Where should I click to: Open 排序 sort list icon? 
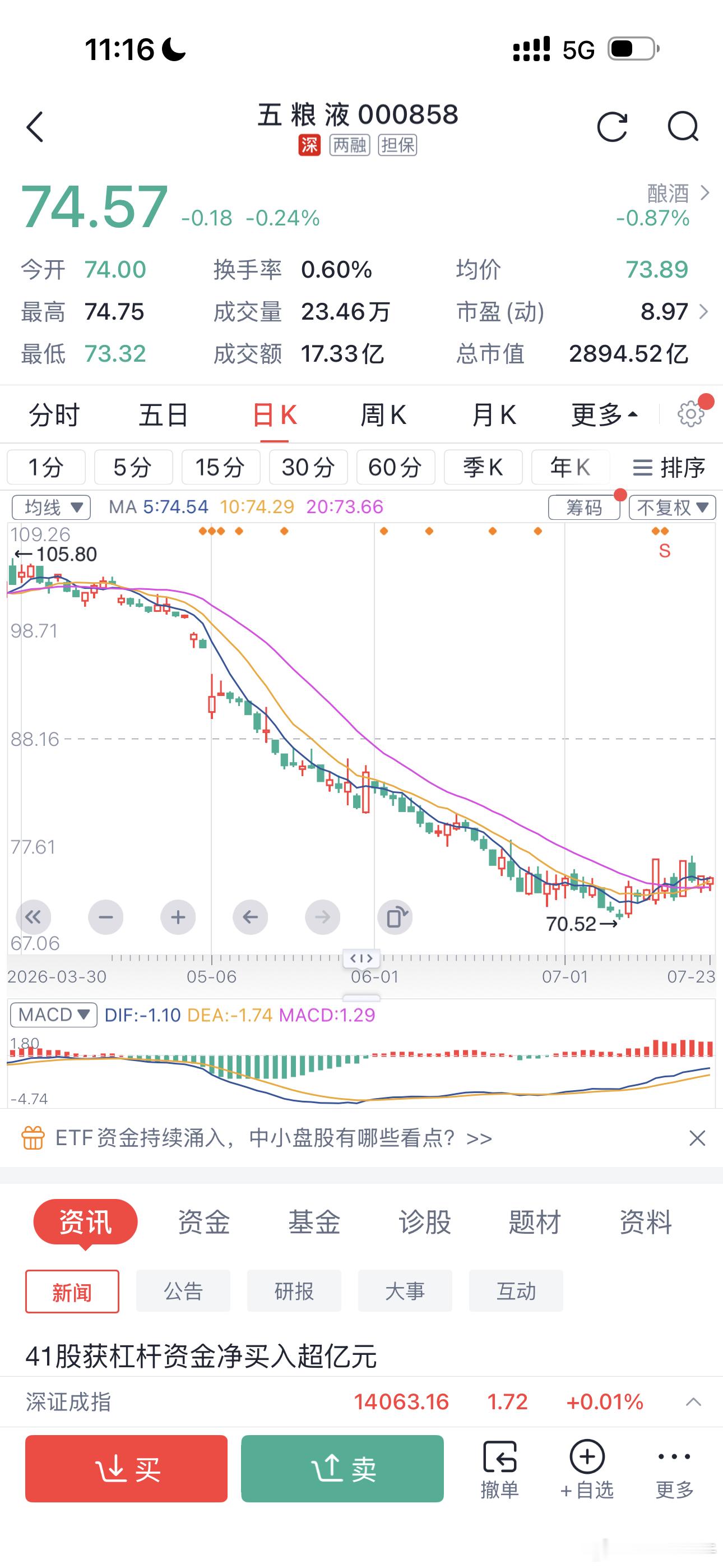point(668,468)
